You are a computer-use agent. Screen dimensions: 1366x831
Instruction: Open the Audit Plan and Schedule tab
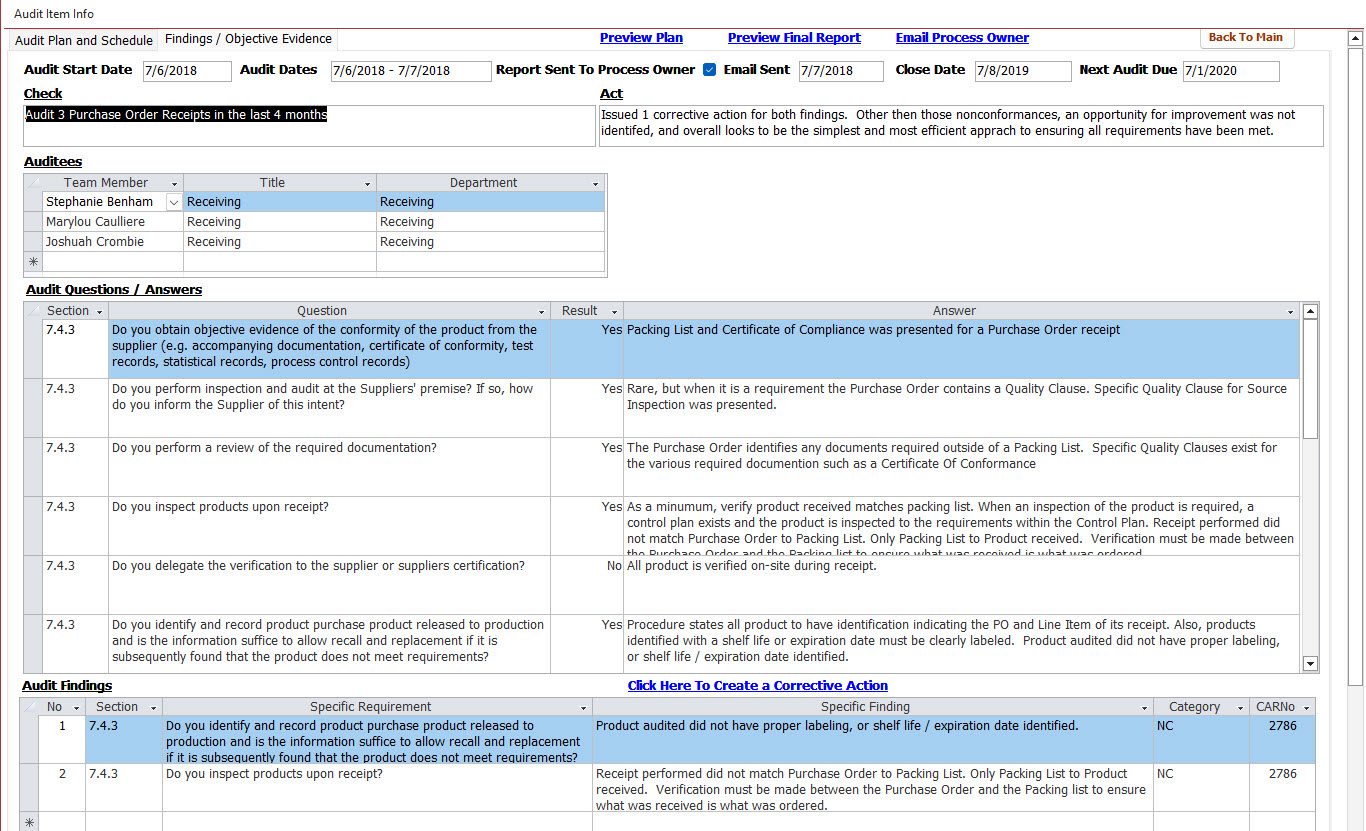(84, 40)
